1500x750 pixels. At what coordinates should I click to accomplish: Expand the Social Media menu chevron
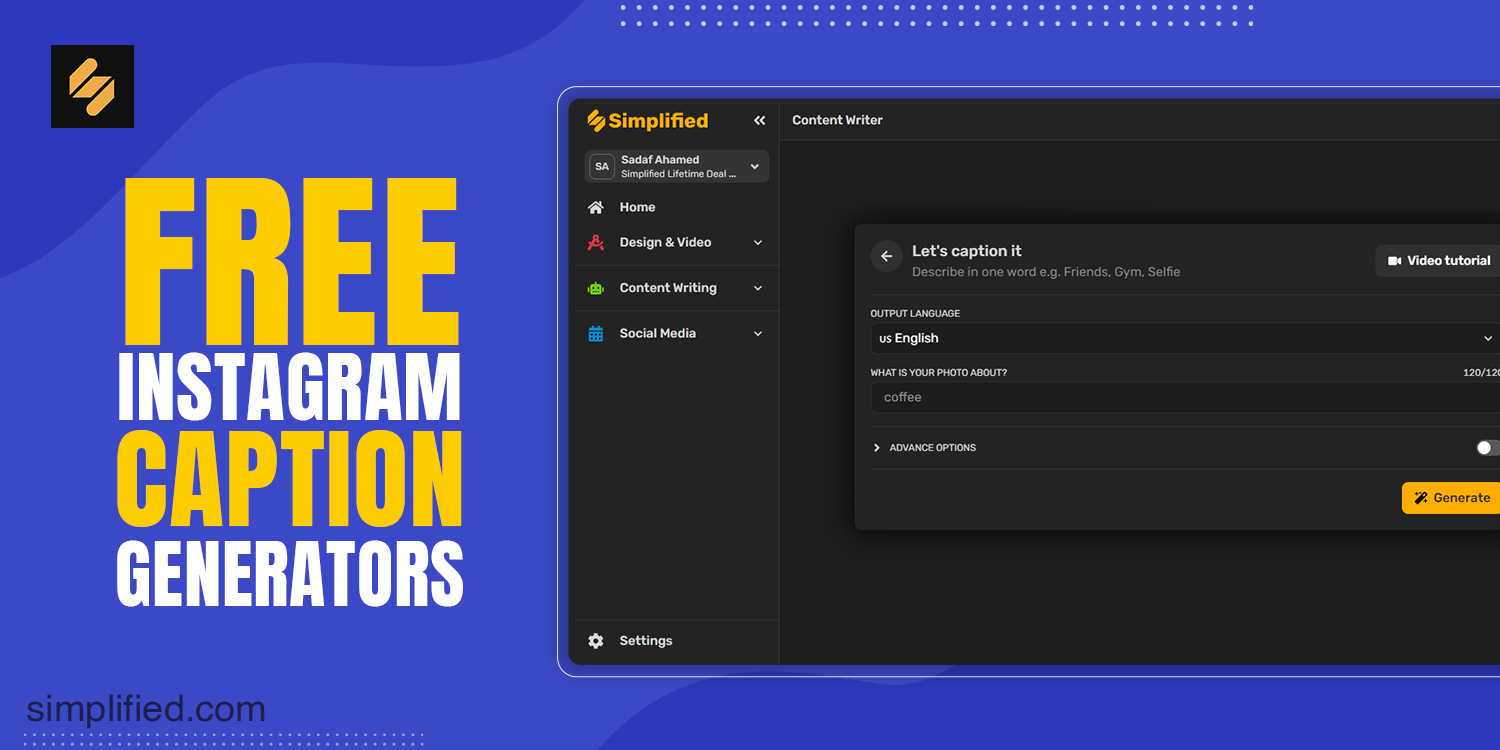pyautogui.click(x=758, y=334)
